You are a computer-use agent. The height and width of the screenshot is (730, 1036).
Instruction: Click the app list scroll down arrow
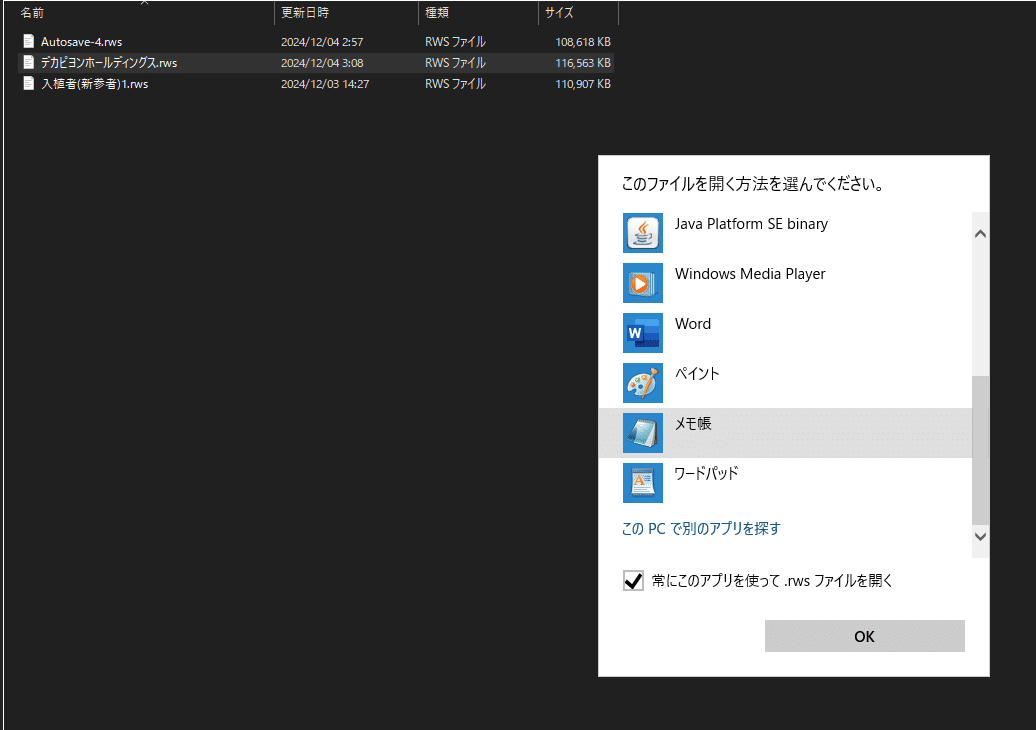(980, 536)
